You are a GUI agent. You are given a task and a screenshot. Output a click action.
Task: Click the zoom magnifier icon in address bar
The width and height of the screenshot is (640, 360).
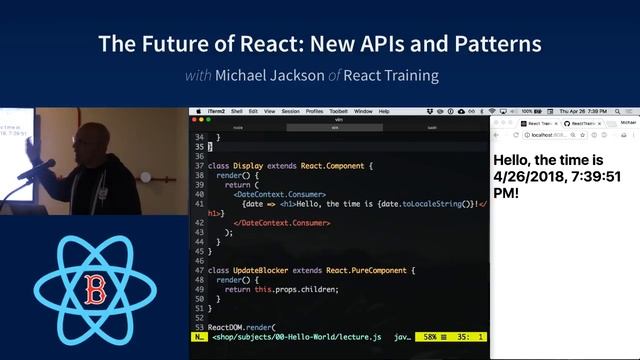[573, 135]
